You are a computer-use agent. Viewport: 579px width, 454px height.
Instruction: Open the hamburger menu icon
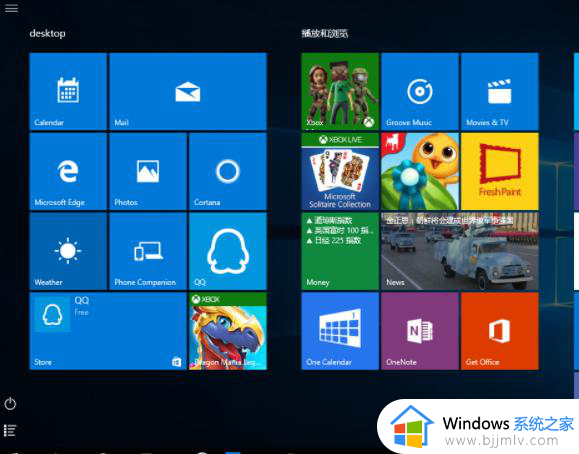point(11,8)
